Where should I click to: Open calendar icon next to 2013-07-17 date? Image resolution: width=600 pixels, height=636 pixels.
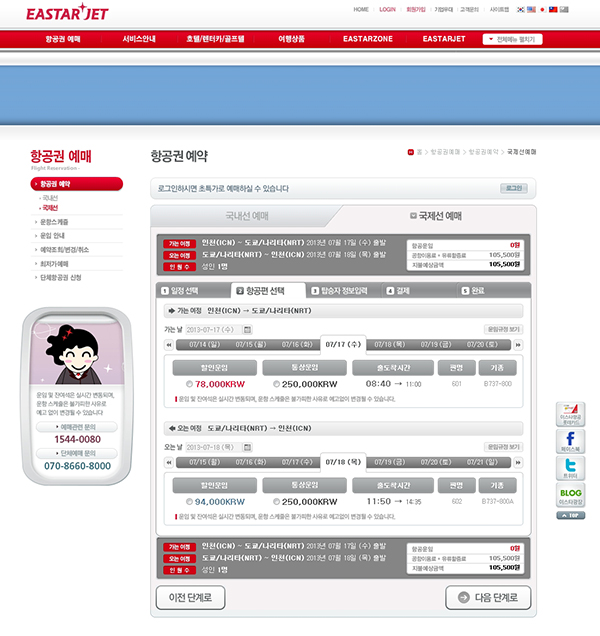click(247, 330)
